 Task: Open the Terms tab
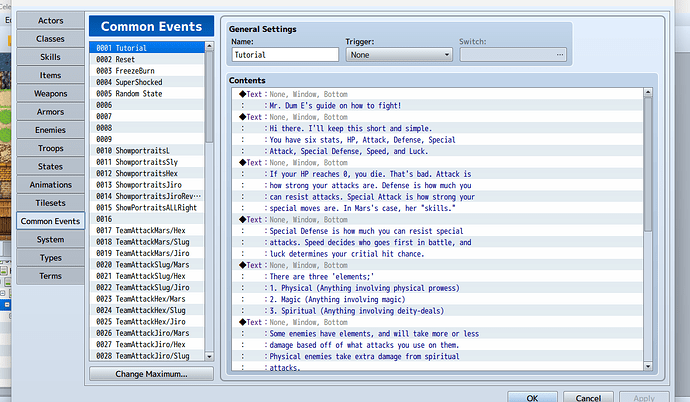(x=50, y=275)
